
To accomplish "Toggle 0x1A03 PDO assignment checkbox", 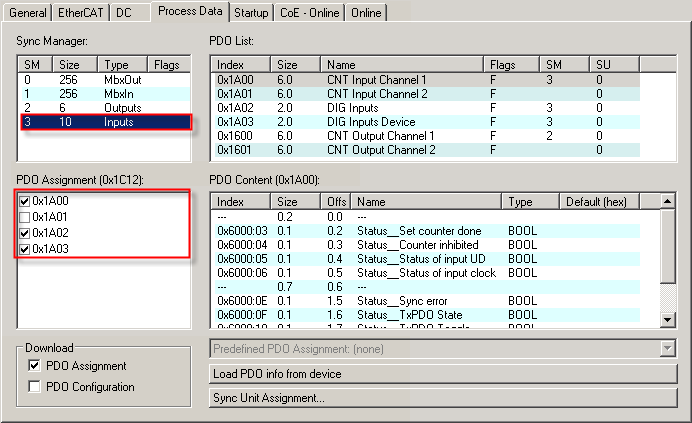I will click(x=25, y=249).
